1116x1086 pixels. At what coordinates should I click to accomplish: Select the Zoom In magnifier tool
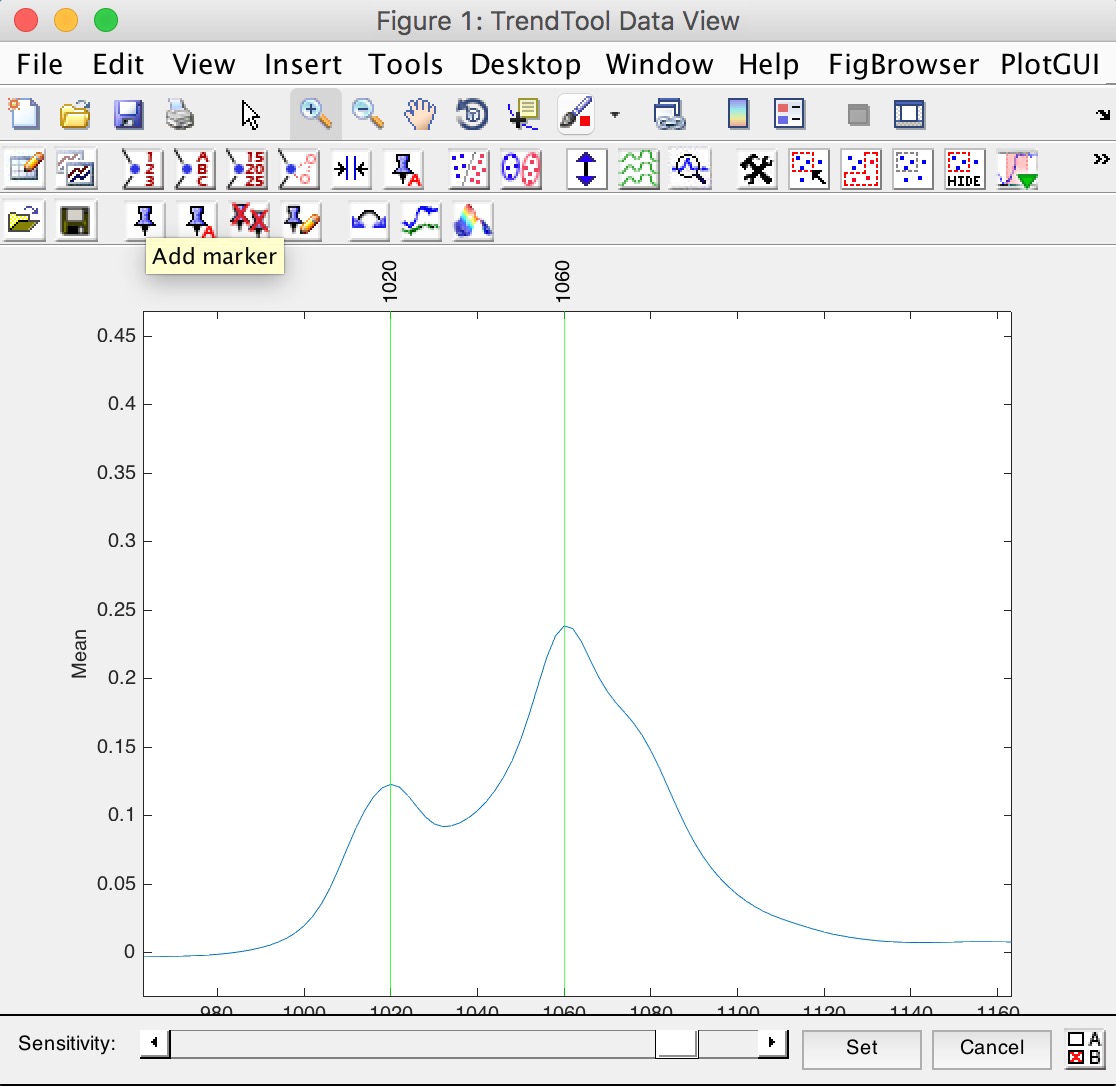(x=316, y=115)
